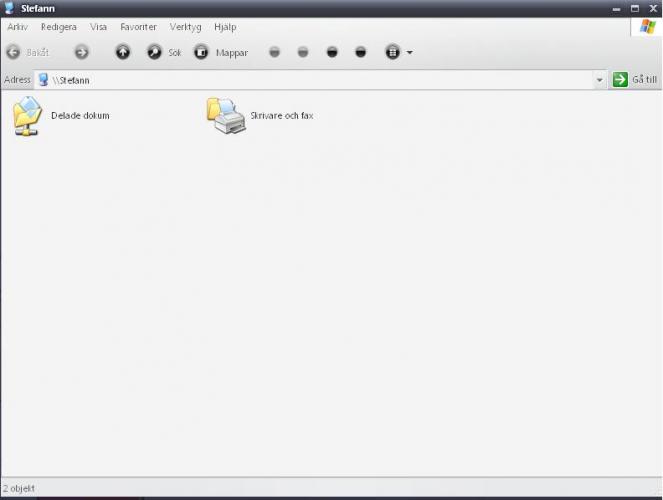Open the Sök search tool

(x=164, y=52)
